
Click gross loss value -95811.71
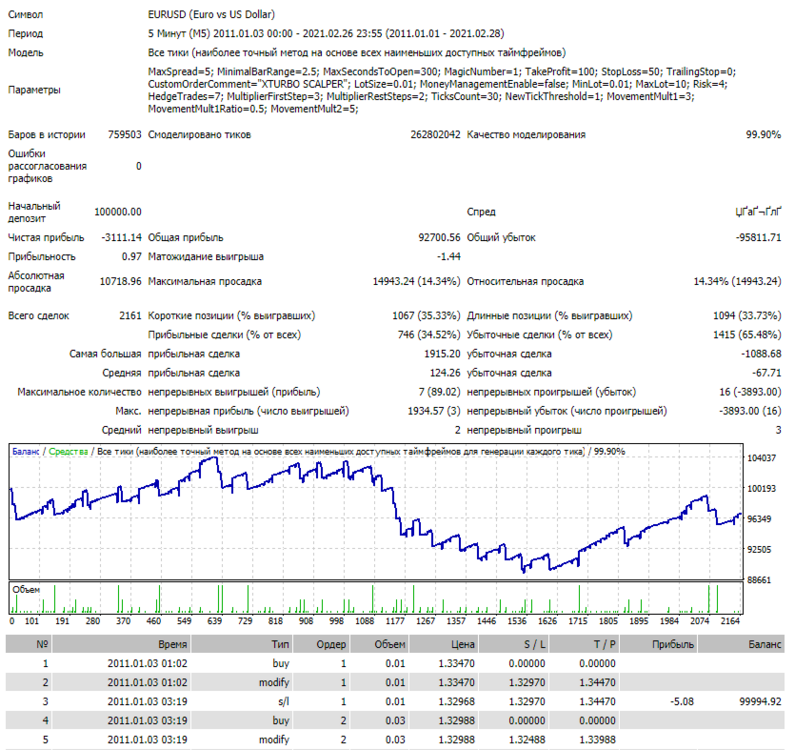click(x=758, y=237)
